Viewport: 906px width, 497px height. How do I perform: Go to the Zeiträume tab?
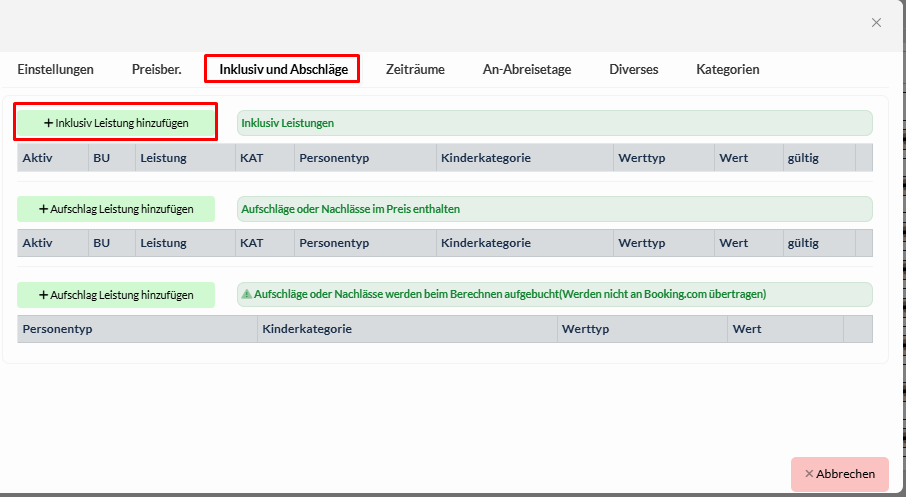coord(415,69)
